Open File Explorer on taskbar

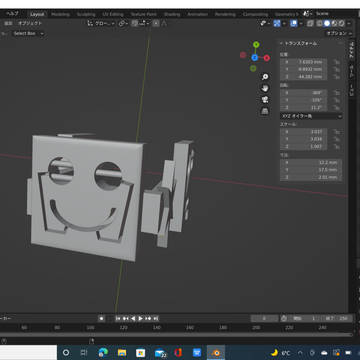[122, 353]
